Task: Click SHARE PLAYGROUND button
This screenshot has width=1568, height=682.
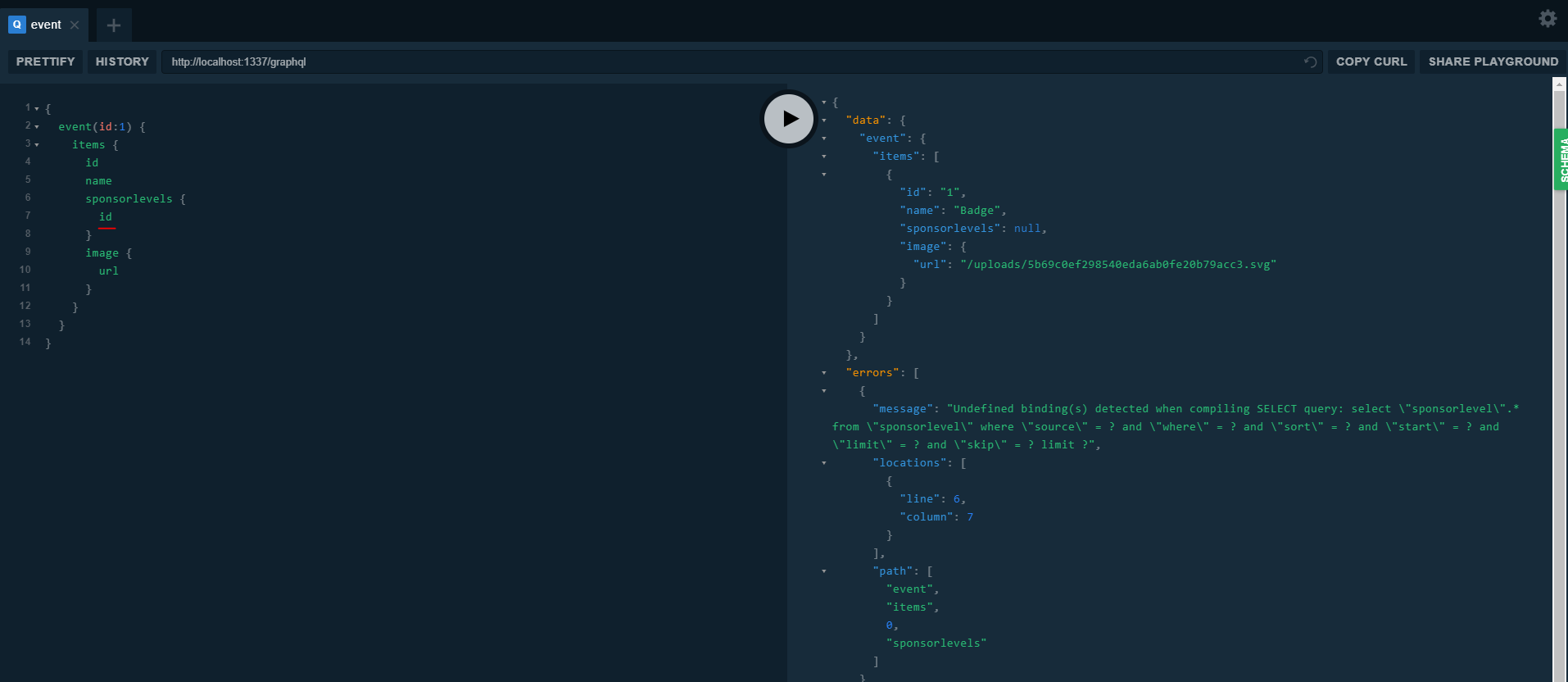Action: click(1493, 61)
